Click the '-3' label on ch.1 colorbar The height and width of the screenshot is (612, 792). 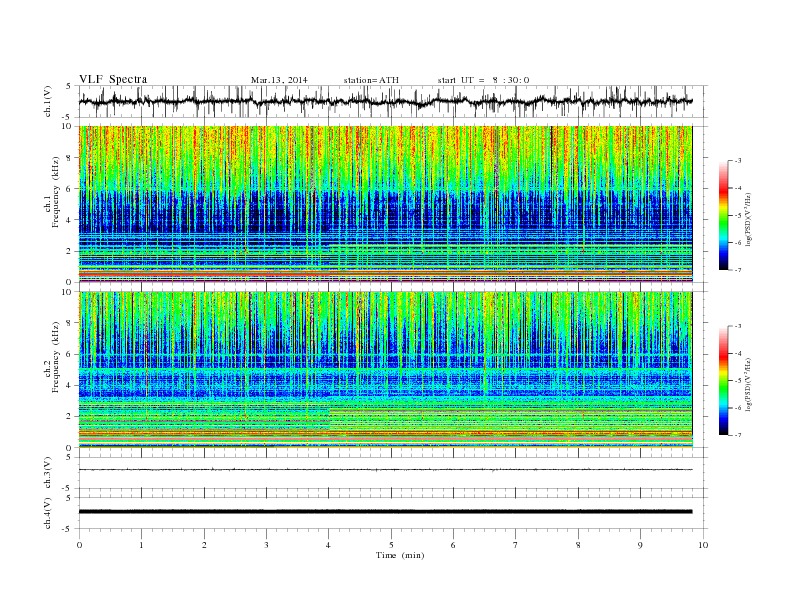click(737, 161)
